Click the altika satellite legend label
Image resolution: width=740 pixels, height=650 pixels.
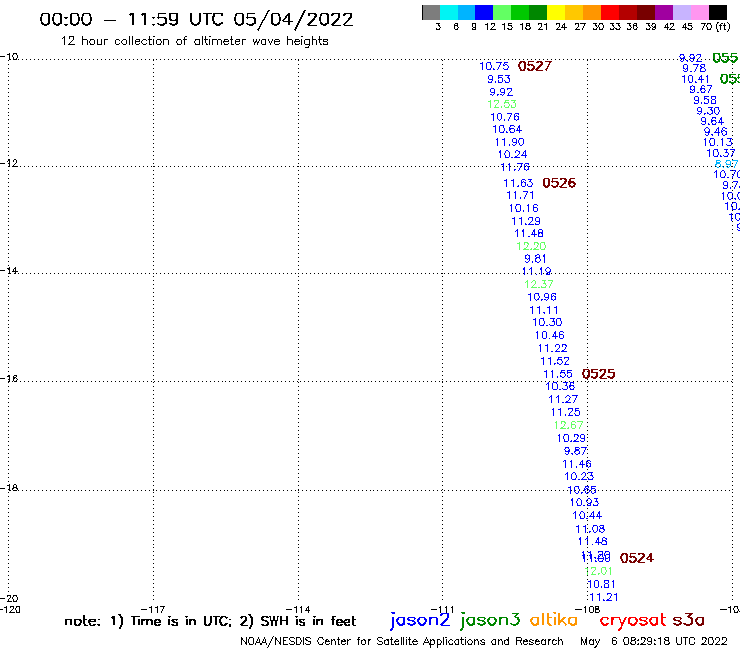point(554,620)
